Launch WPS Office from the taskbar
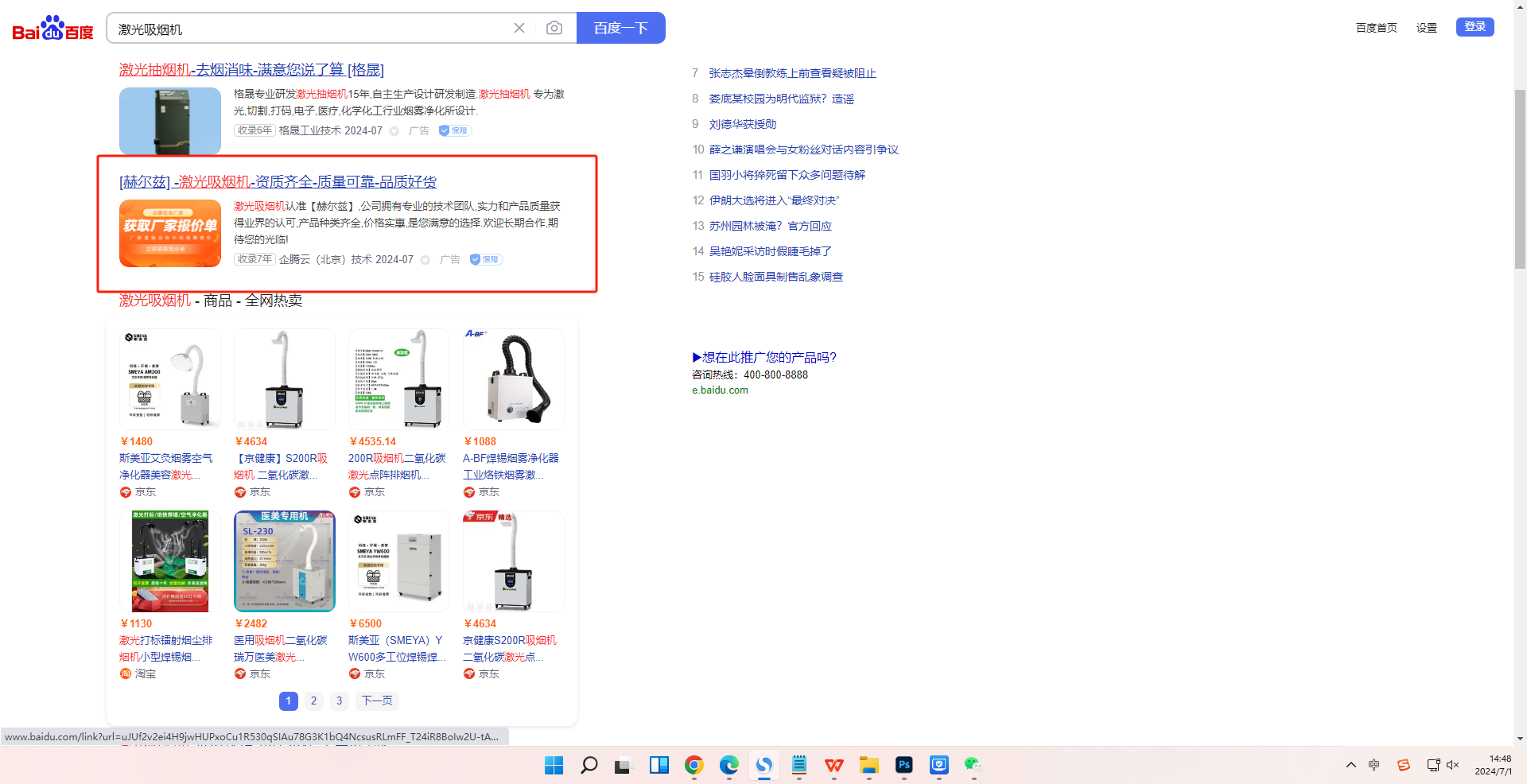 (833, 766)
